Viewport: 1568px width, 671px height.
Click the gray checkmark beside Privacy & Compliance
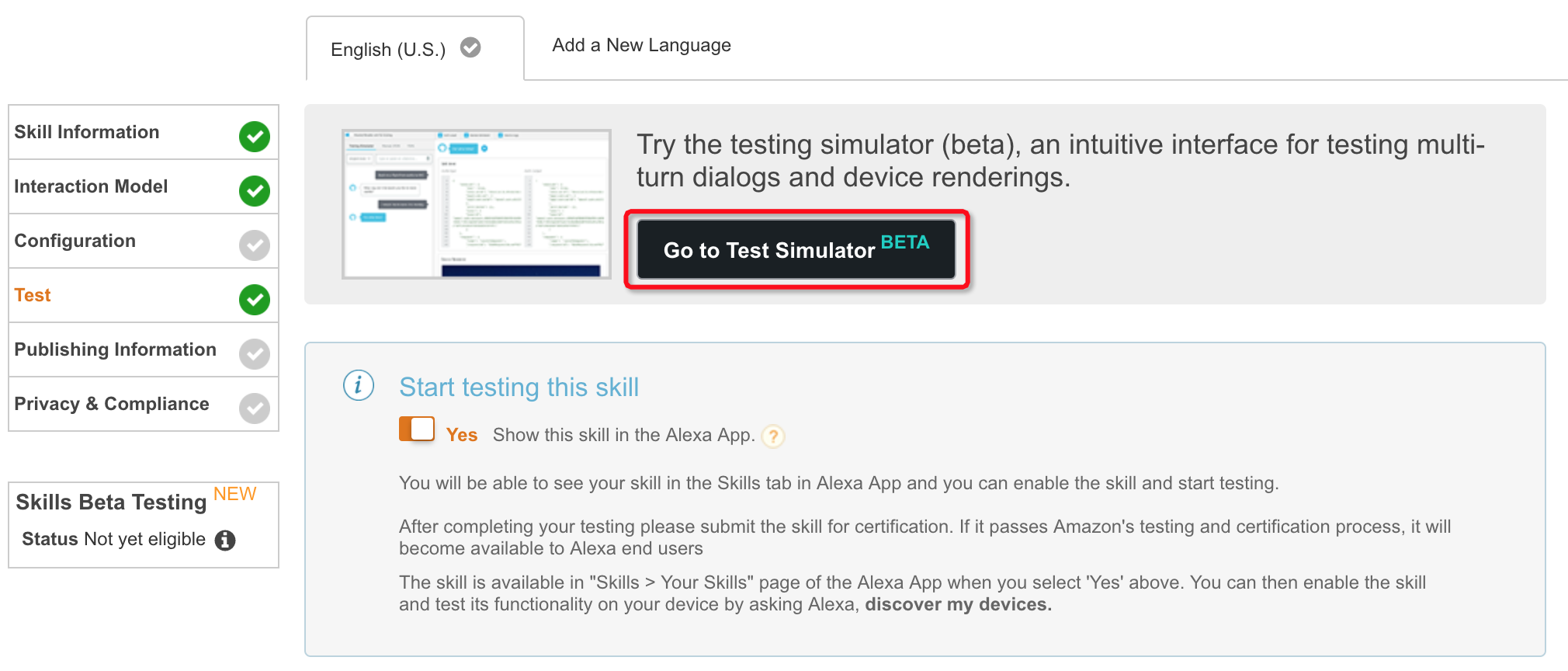click(x=254, y=409)
